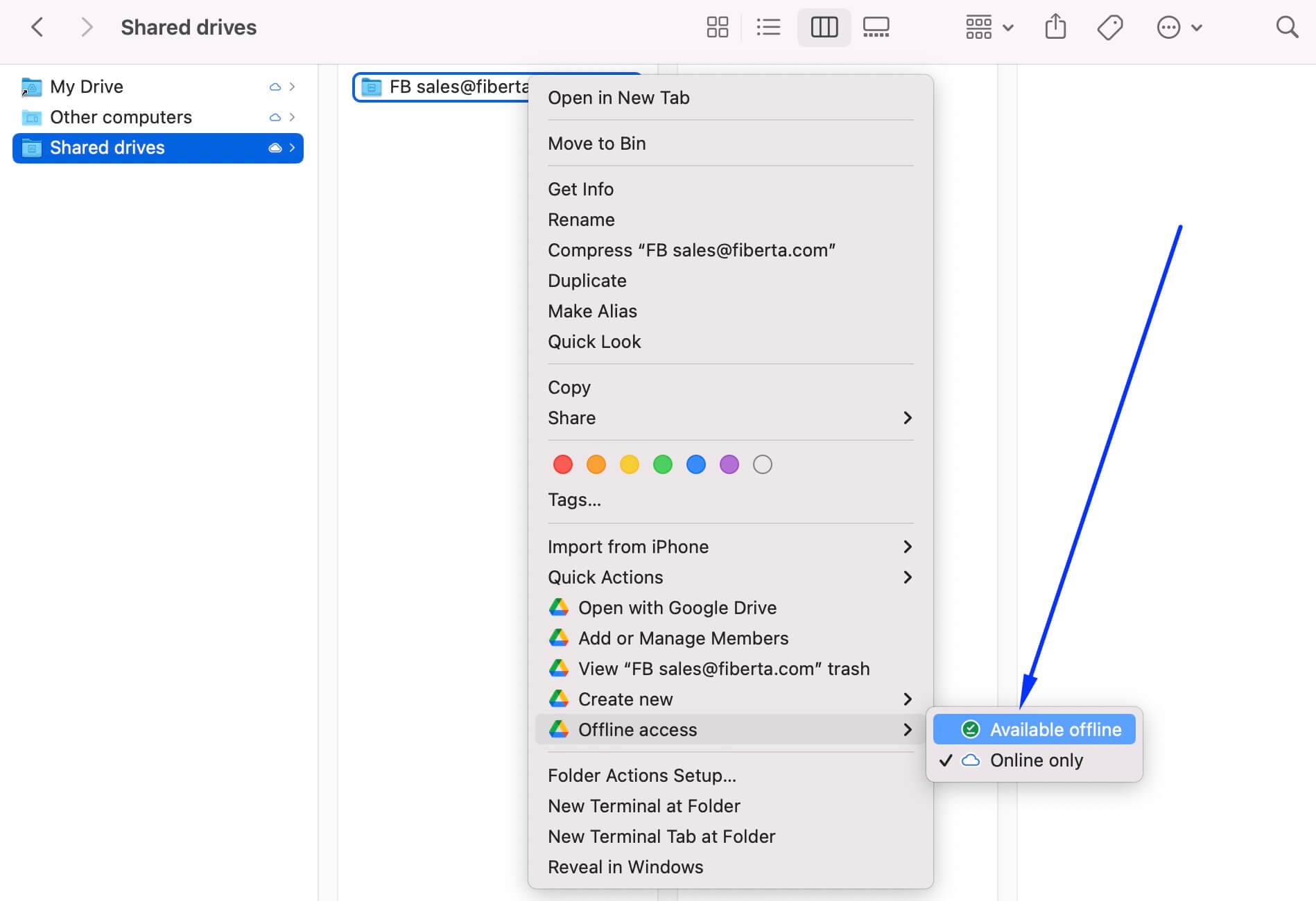Image resolution: width=1316 pixels, height=901 pixels.
Task: Click cloud status icon beside Other computers
Action: pos(275,117)
